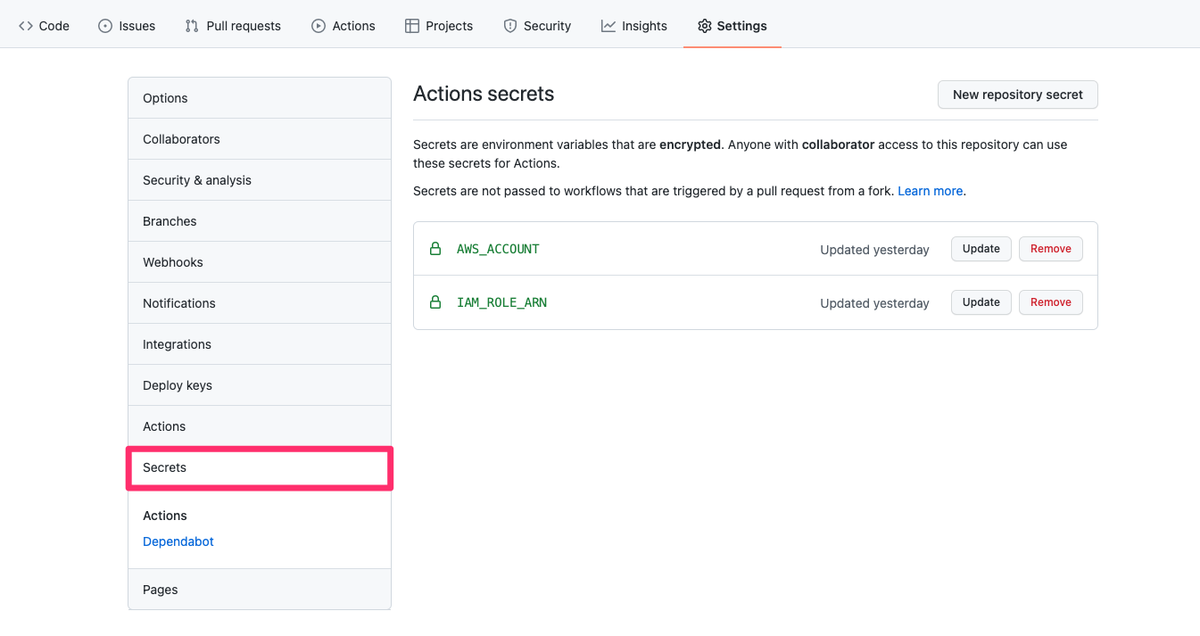Select the circular Issues icon
The width and height of the screenshot is (1200, 636).
tap(106, 25)
